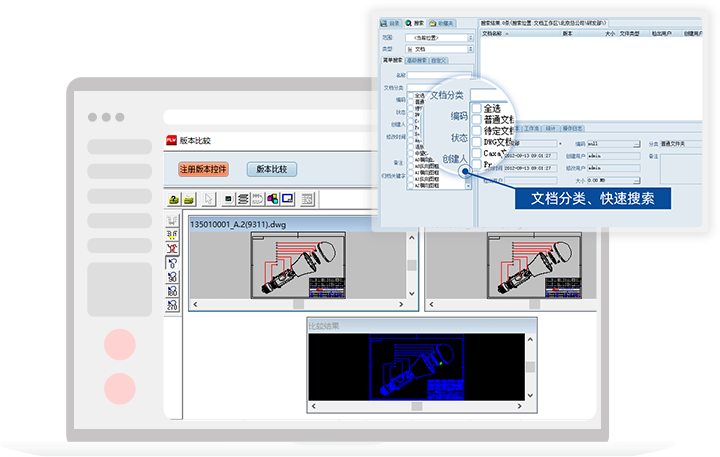720x457 pixels.
Task: Click the layers list icon in the toolbar
Action: [243, 199]
